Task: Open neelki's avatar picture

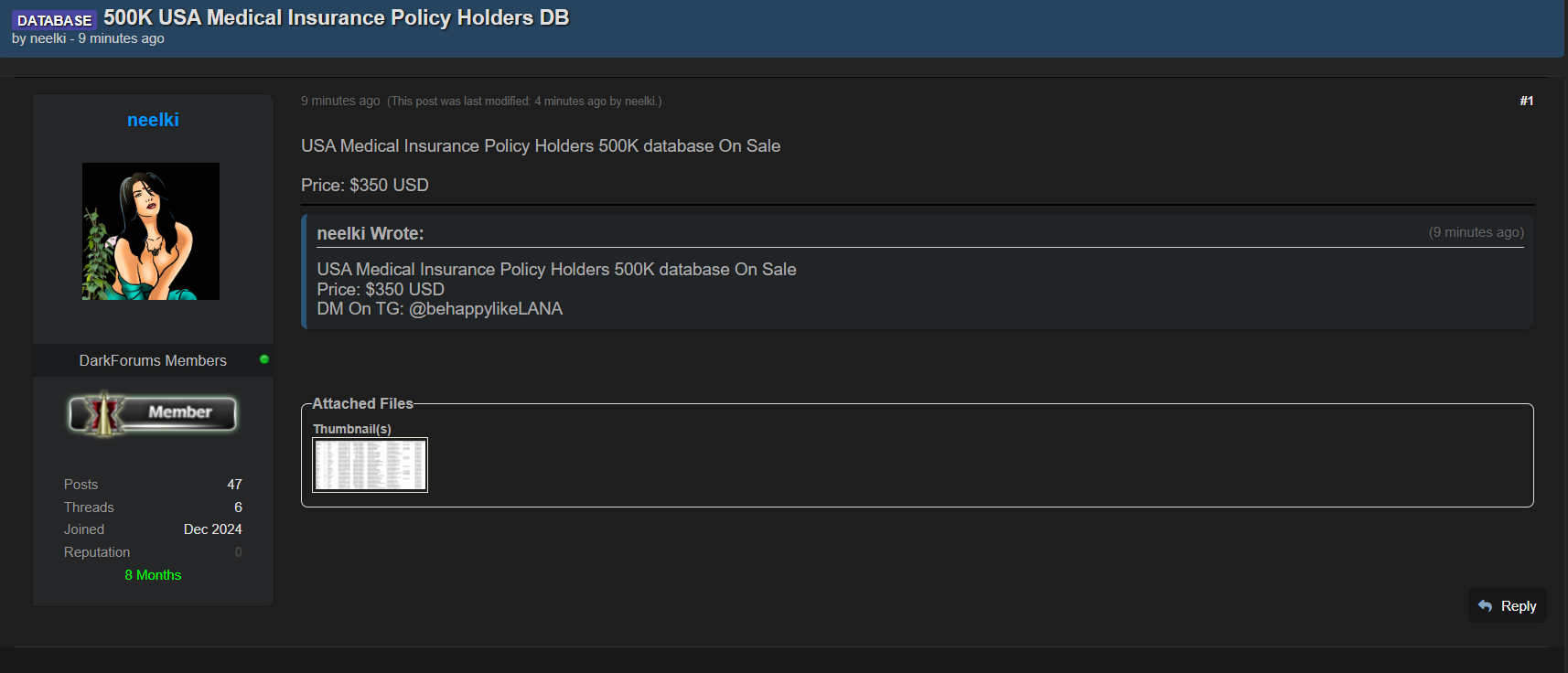Action: tap(151, 231)
